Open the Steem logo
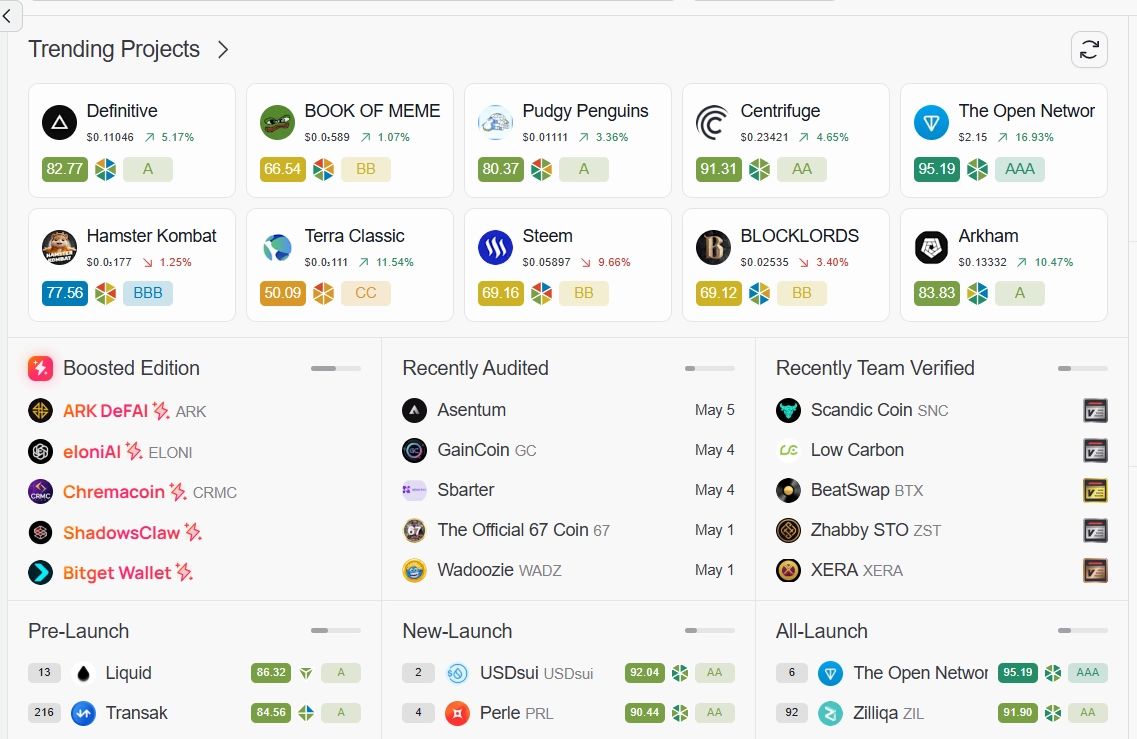The height and width of the screenshot is (739, 1137). coord(496,247)
